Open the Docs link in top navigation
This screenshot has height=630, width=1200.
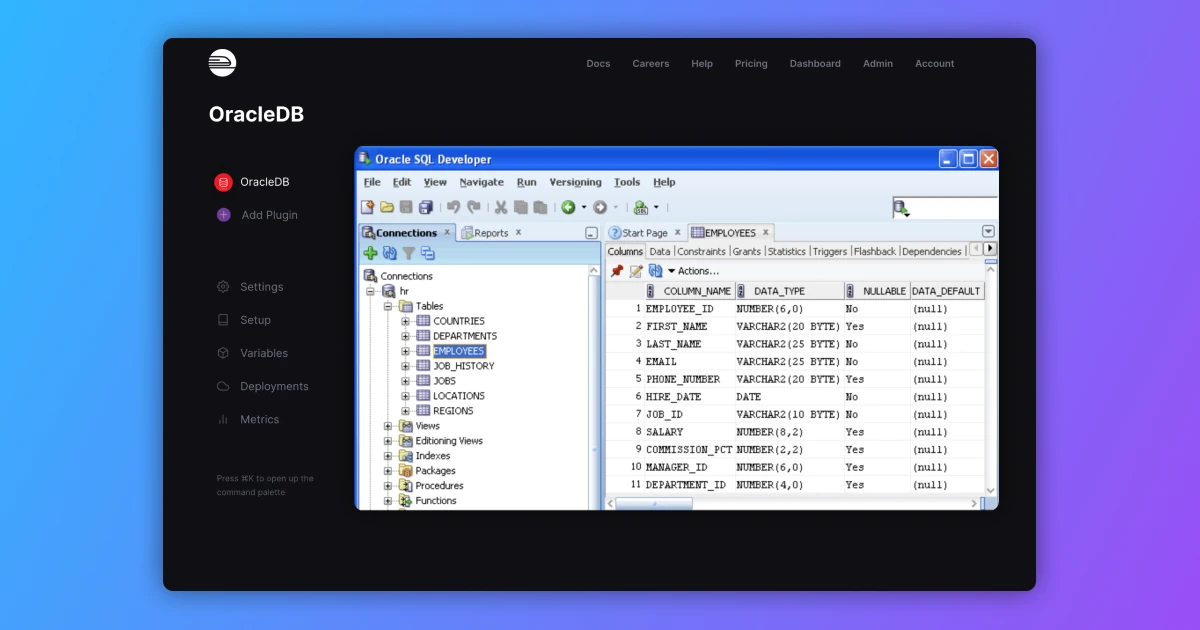click(x=598, y=63)
